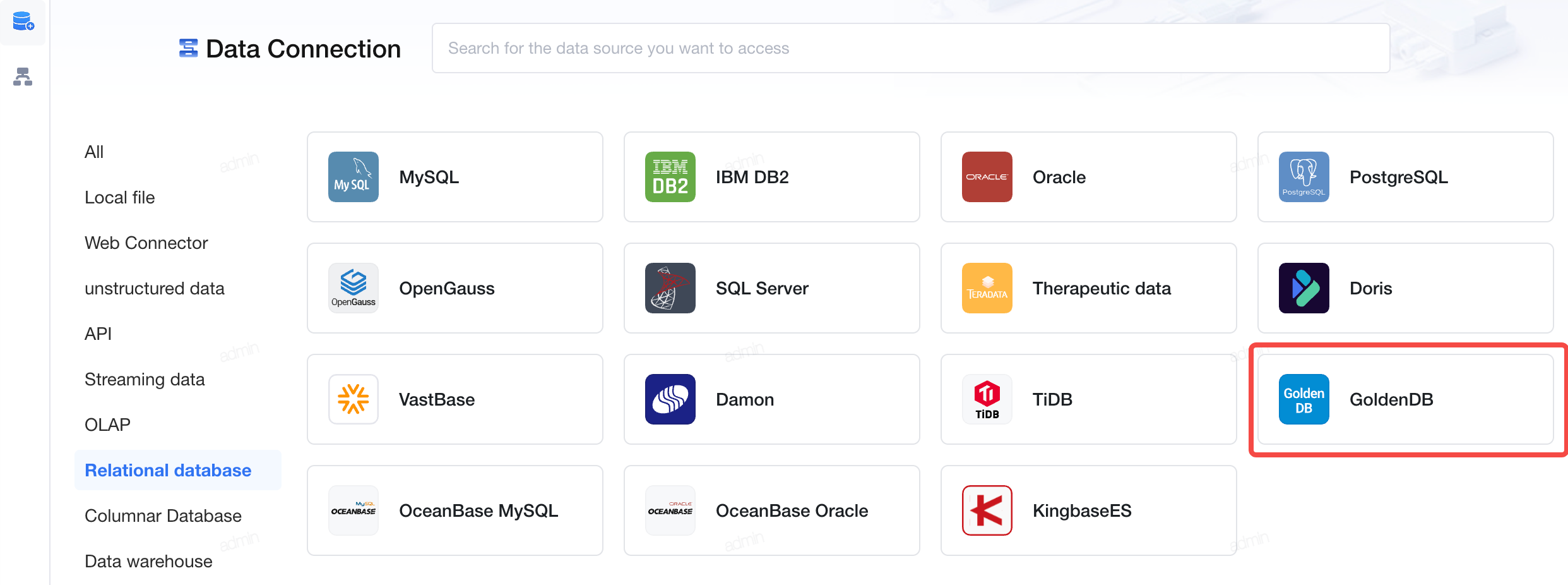Viewport: 1568px width, 585px height.
Task: Open the data source icon in left sidebar
Action: click(23, 21)
